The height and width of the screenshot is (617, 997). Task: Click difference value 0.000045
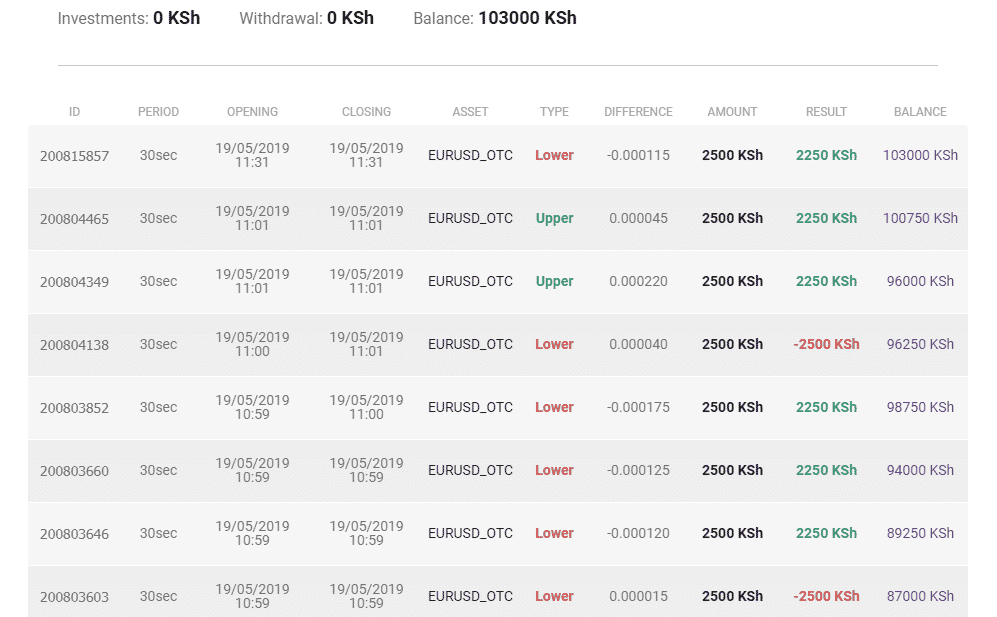pyautogui.click(x=638, y=218)
